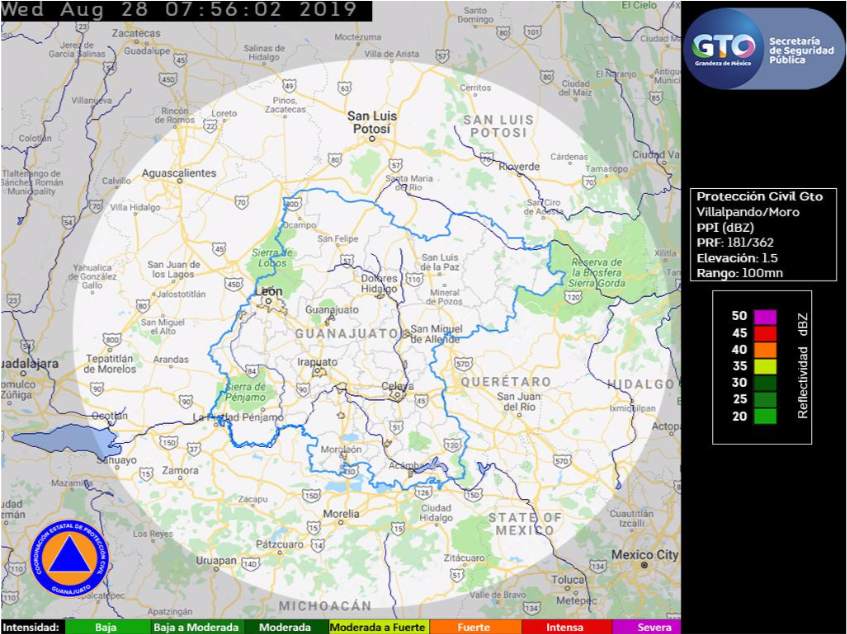Click the STATE OF MEXICO label
This screenshot has height=634, width=847.
pyautogui.click(x=525, y=524)
